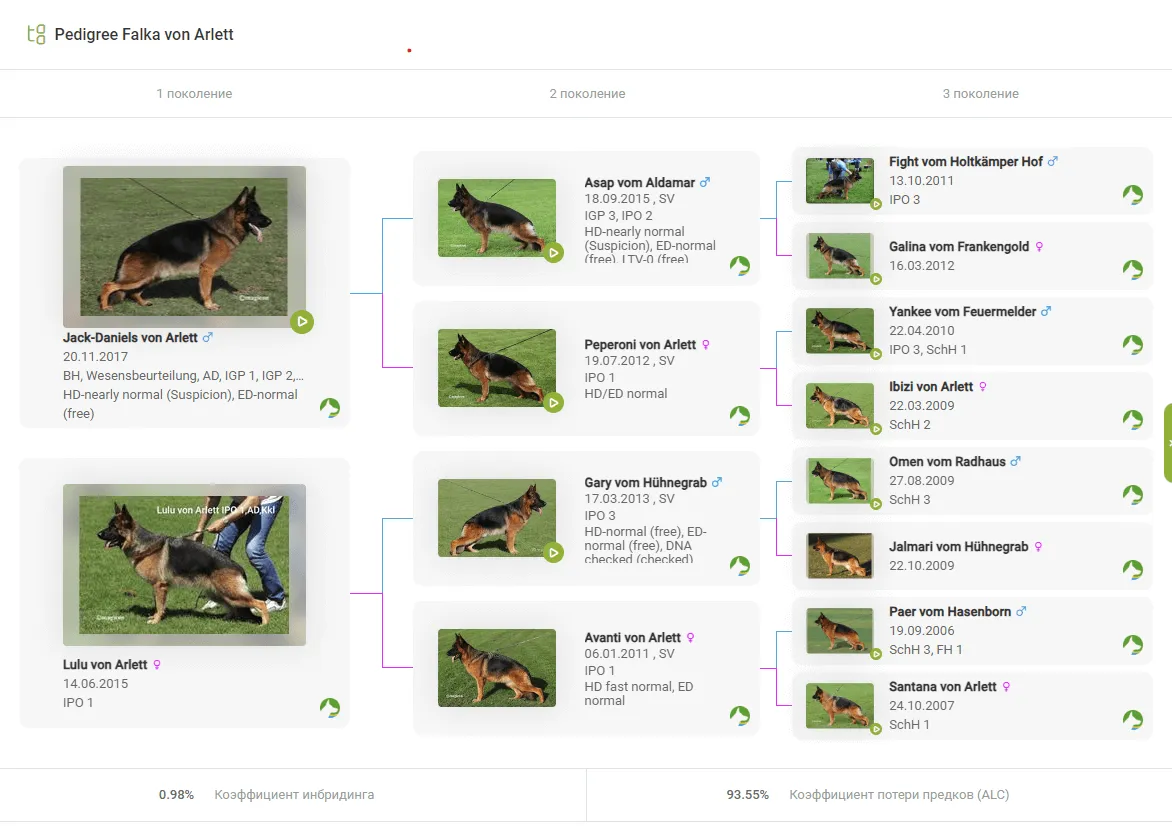Open the Omen vom Radhaus thumbnail image
1172x826 pixels.
839,481
